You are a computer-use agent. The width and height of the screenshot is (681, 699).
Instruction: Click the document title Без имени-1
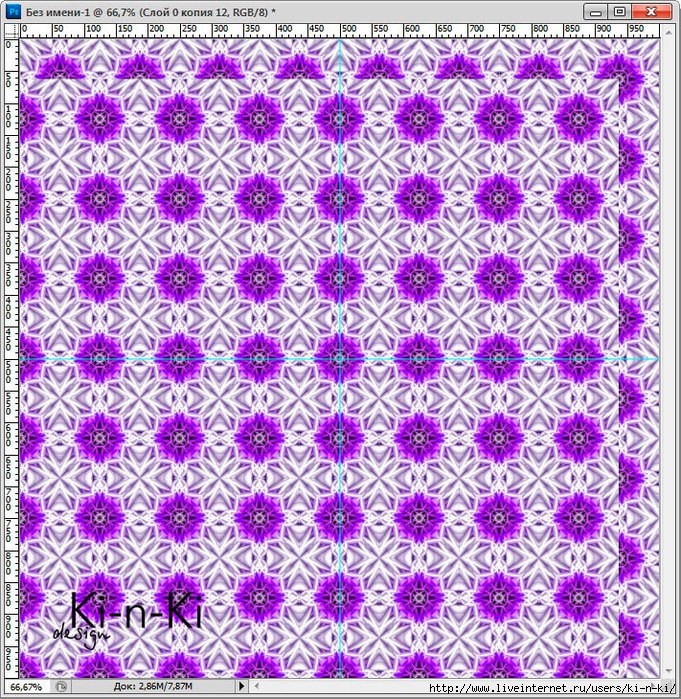pos(57,12)
